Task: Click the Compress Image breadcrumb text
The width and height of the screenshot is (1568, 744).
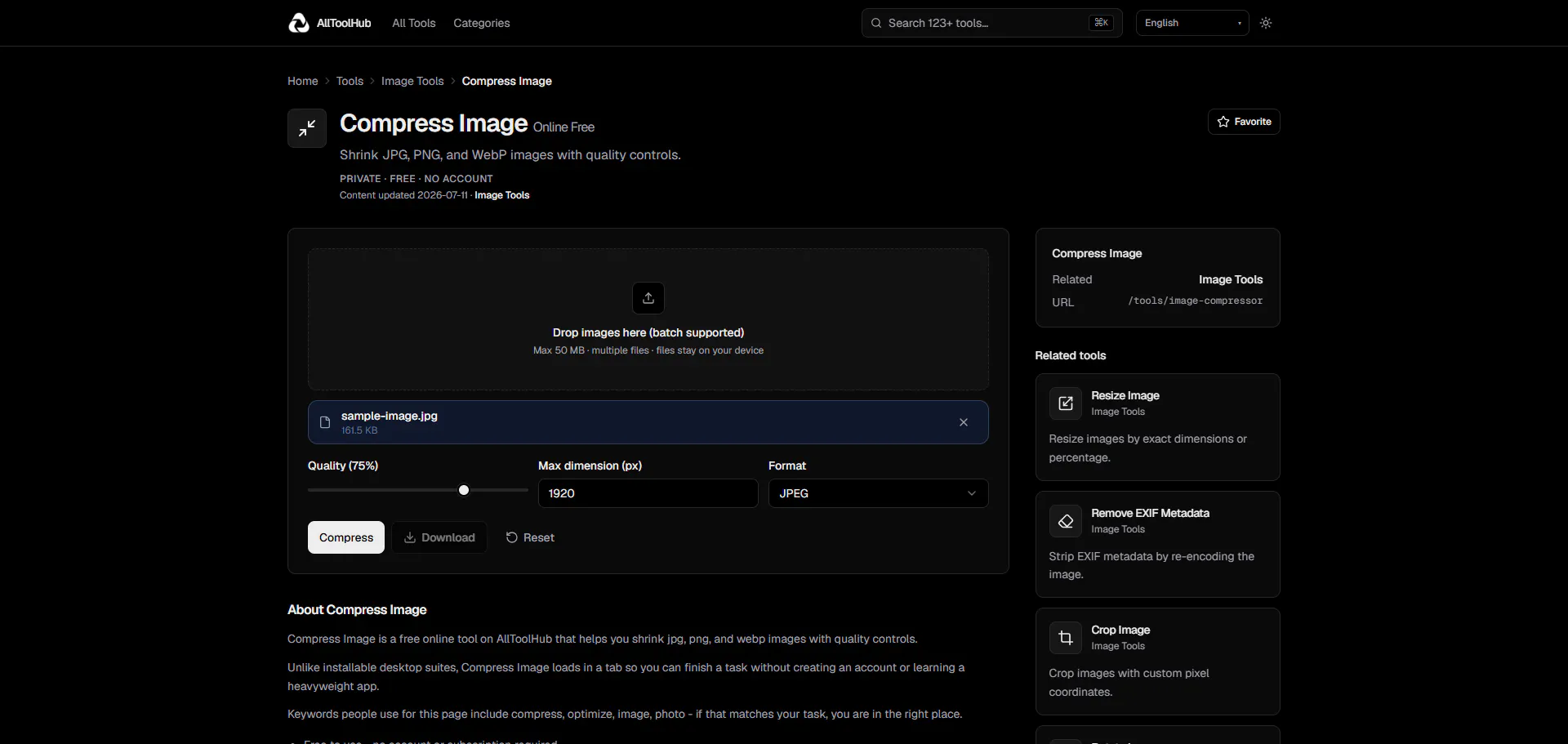Action: coord(507,81)
